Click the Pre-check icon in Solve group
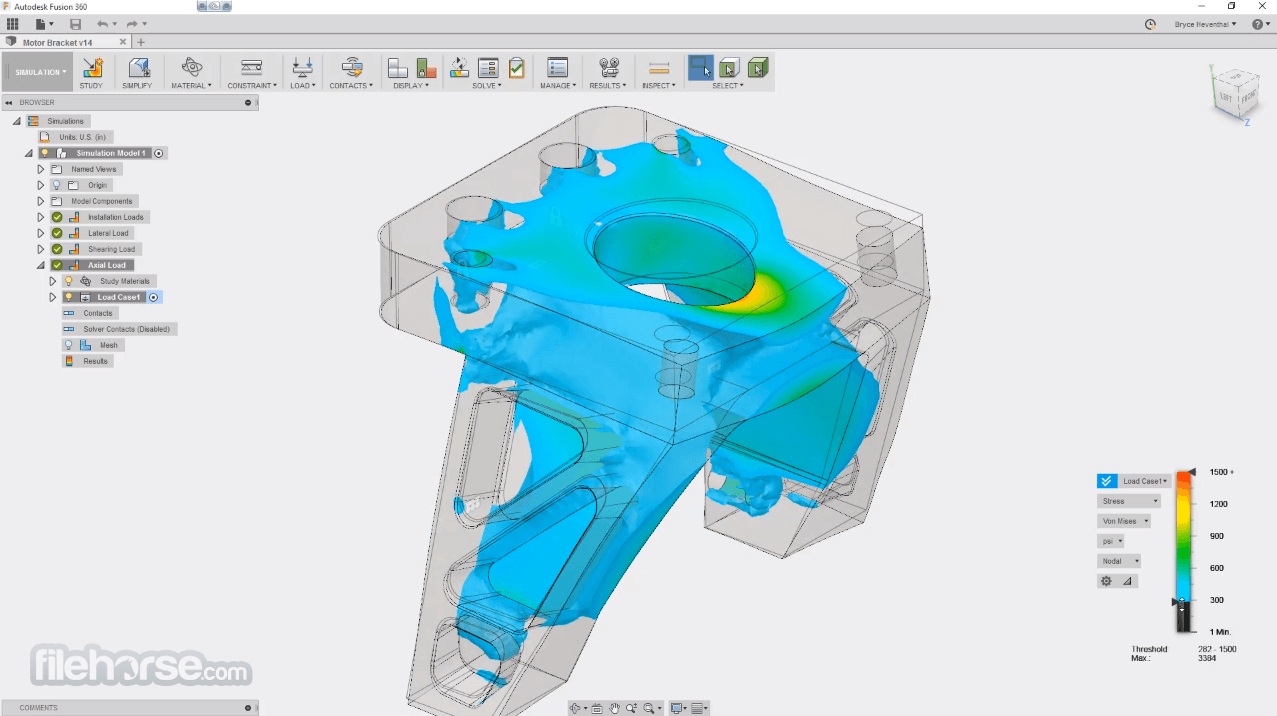This screenshot has width=1277, height=716. (x=516, y=68)
